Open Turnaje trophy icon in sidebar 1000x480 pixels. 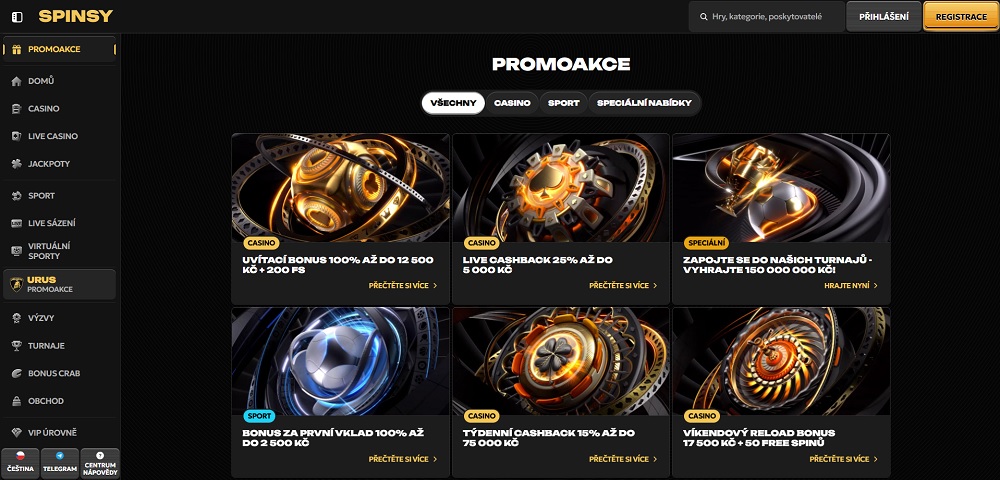pos(17,345)
